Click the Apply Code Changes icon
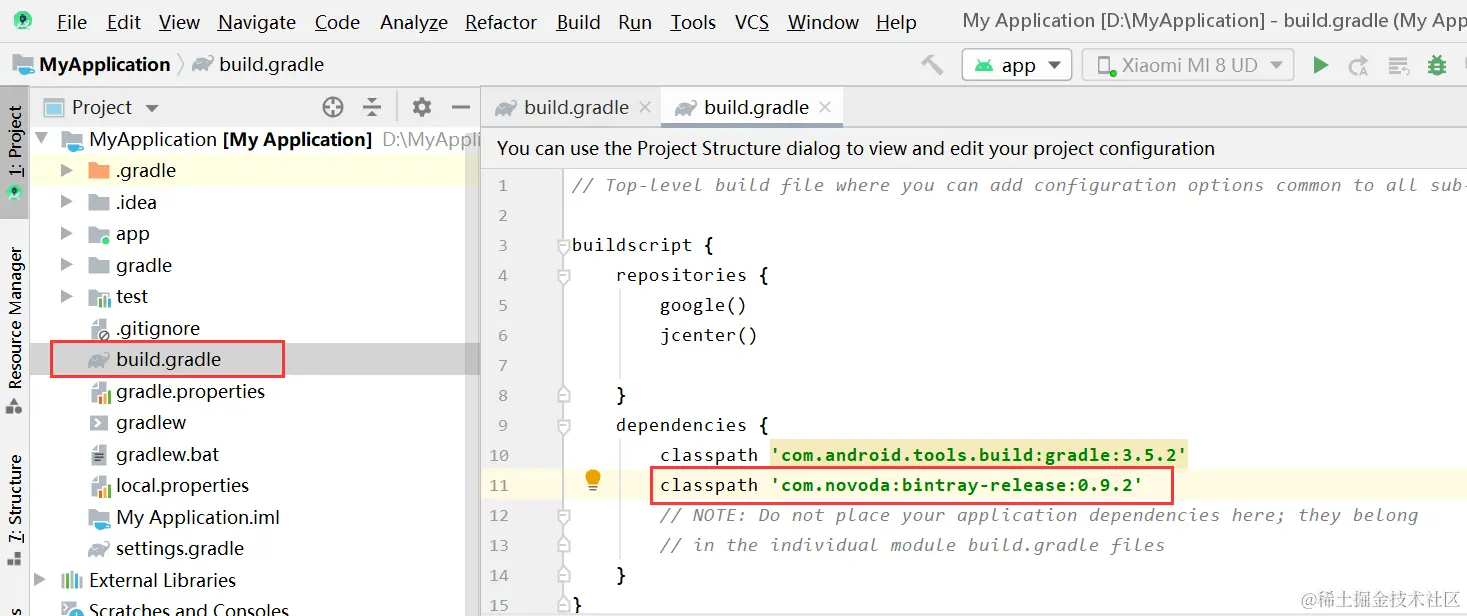 [1398, 66]
